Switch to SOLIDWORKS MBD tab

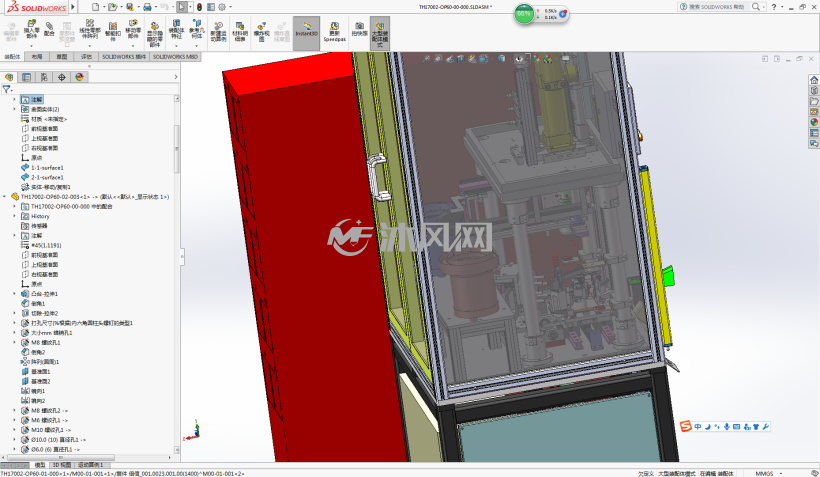(x=175, y=56)
